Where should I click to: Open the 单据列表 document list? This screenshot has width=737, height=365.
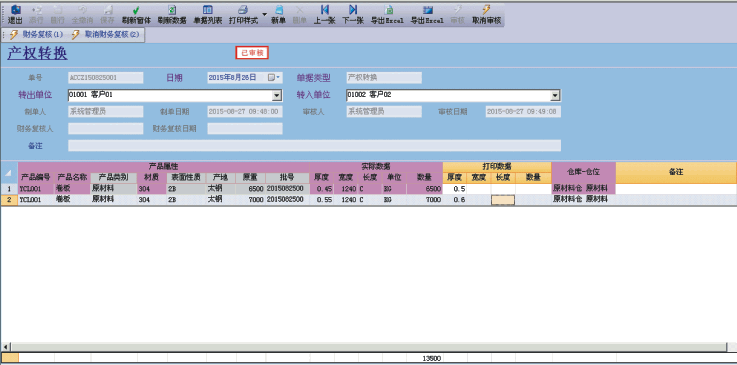click(207, 15)
